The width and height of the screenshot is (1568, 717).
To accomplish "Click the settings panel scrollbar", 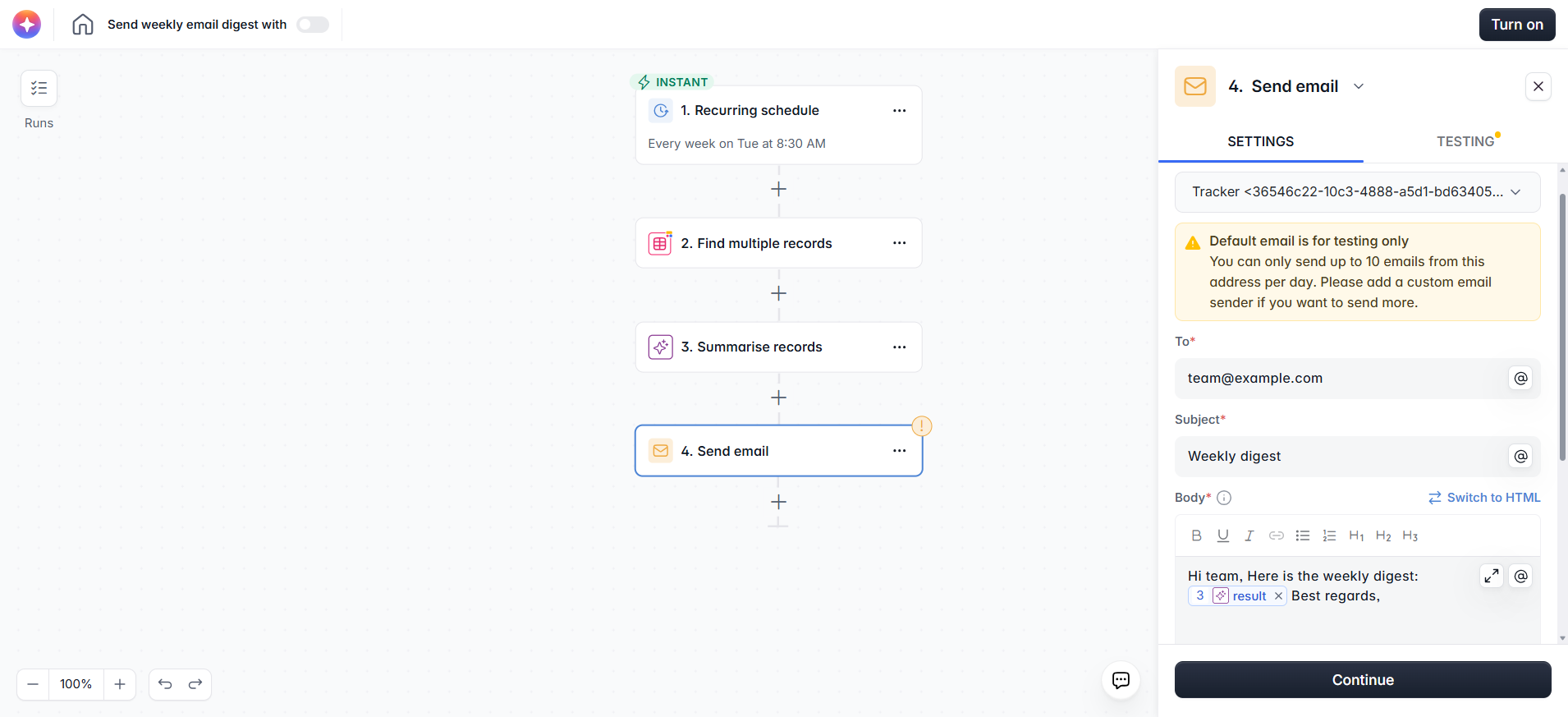I will [x=1562, y=327].
